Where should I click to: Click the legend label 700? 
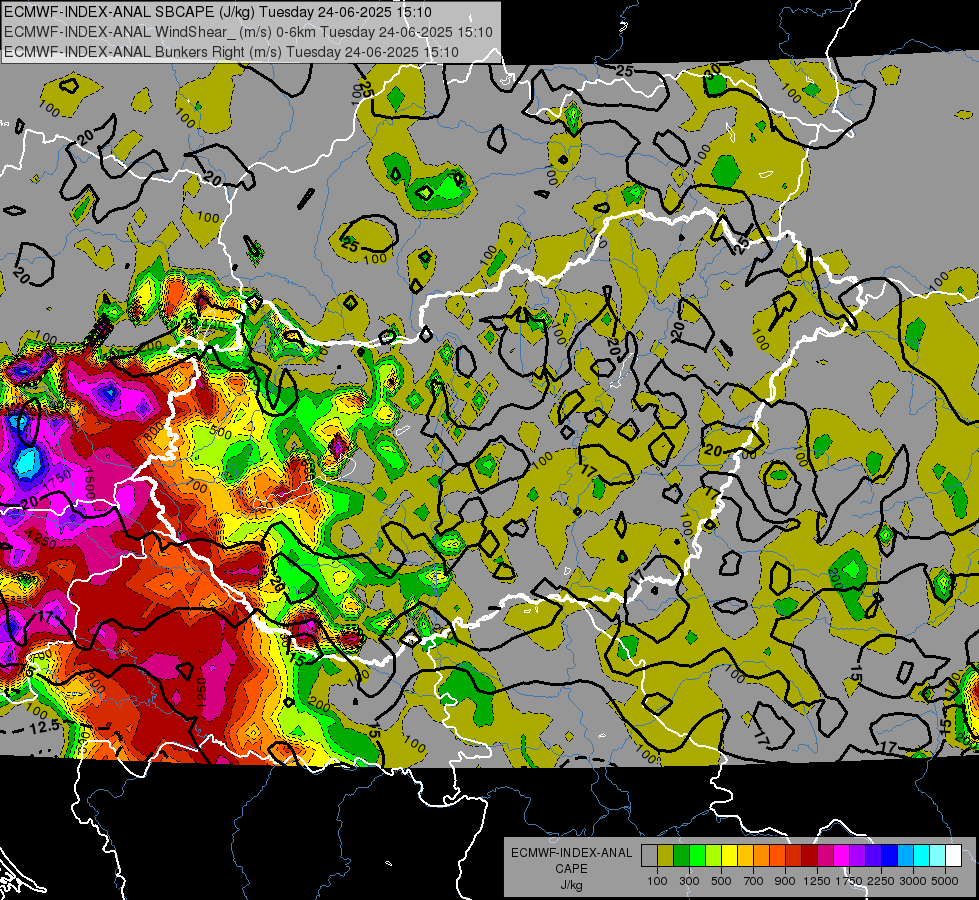pyautogui.click(x=754, y=881)
